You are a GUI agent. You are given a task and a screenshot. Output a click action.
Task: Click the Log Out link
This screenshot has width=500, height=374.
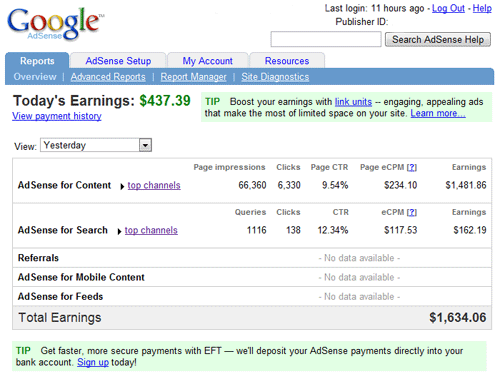(x=448, y=8)
